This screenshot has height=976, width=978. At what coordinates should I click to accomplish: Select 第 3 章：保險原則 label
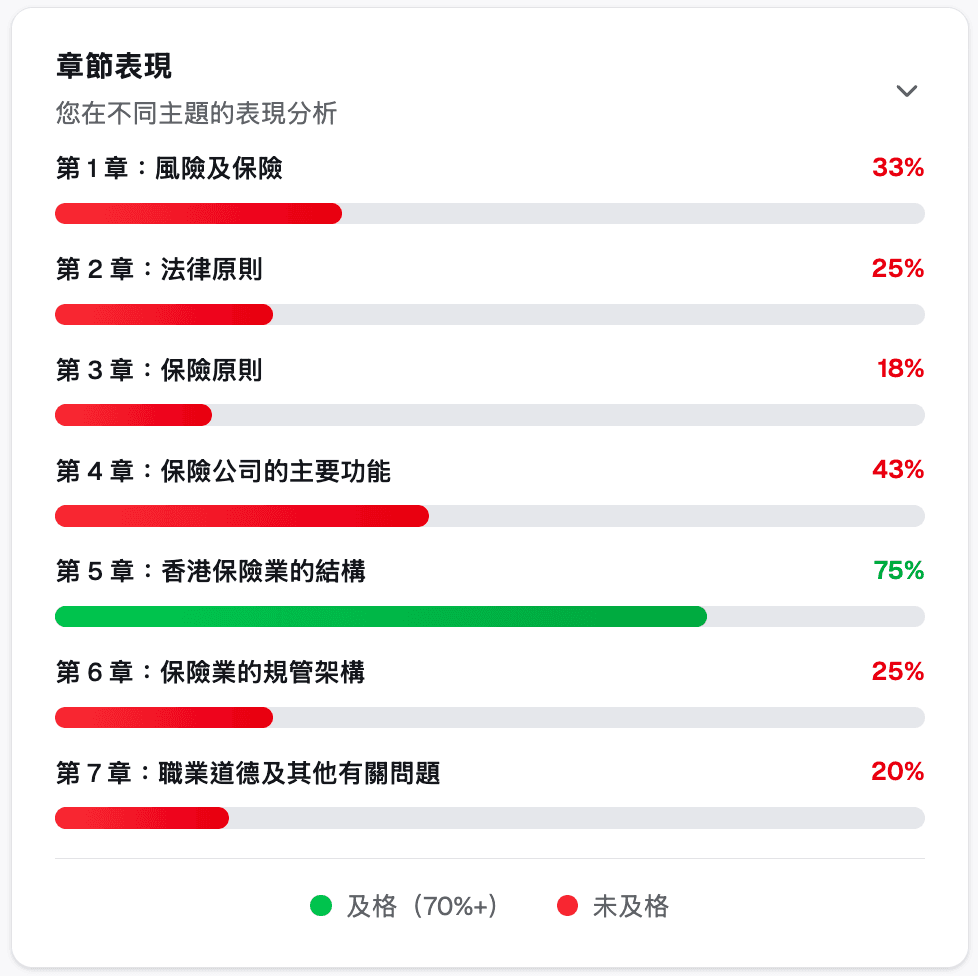tap(145, 370)
